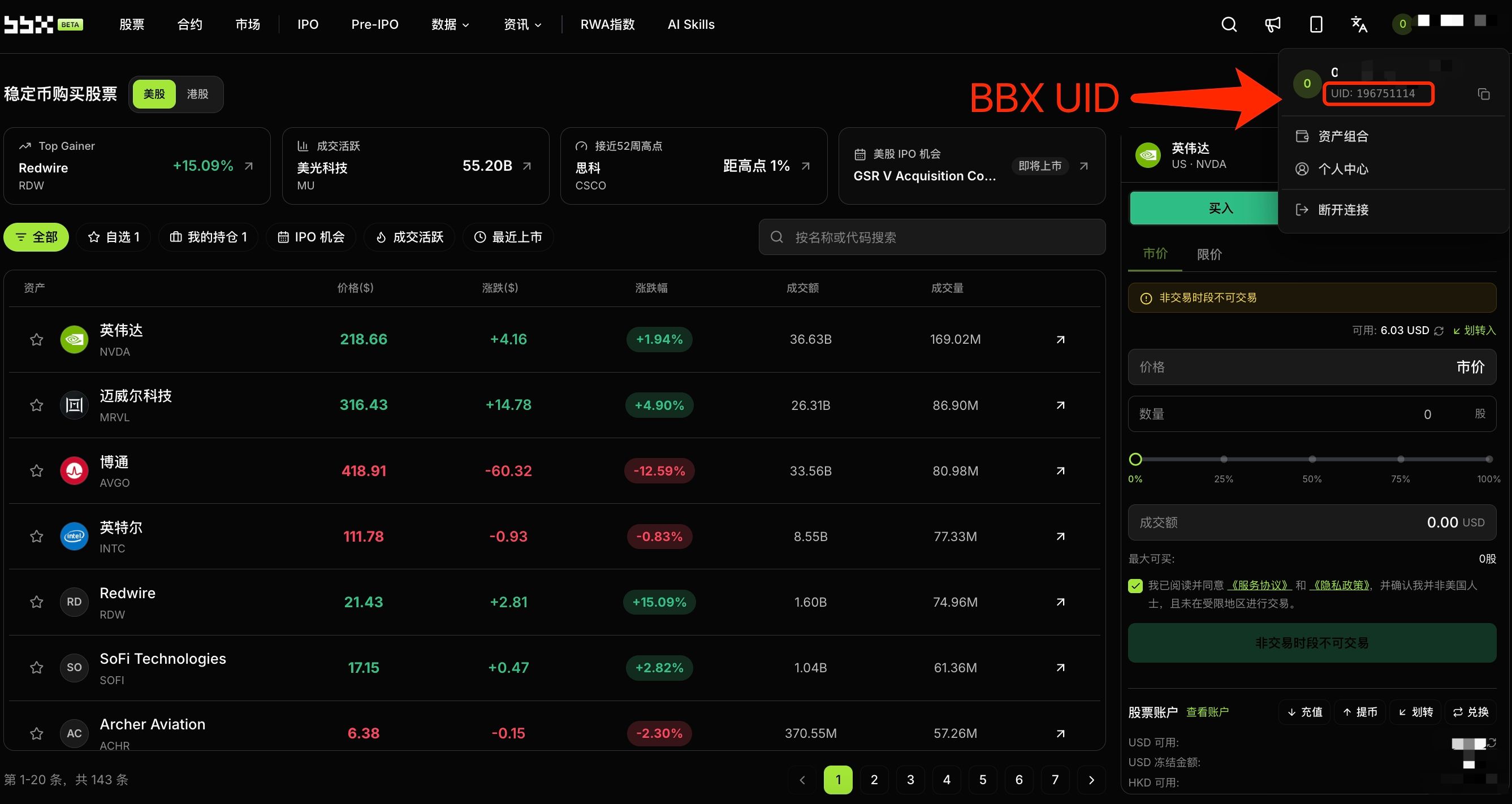1512x804 pixels.
Task: Click the green account avatar in top bar
Action: (1402, 24)
